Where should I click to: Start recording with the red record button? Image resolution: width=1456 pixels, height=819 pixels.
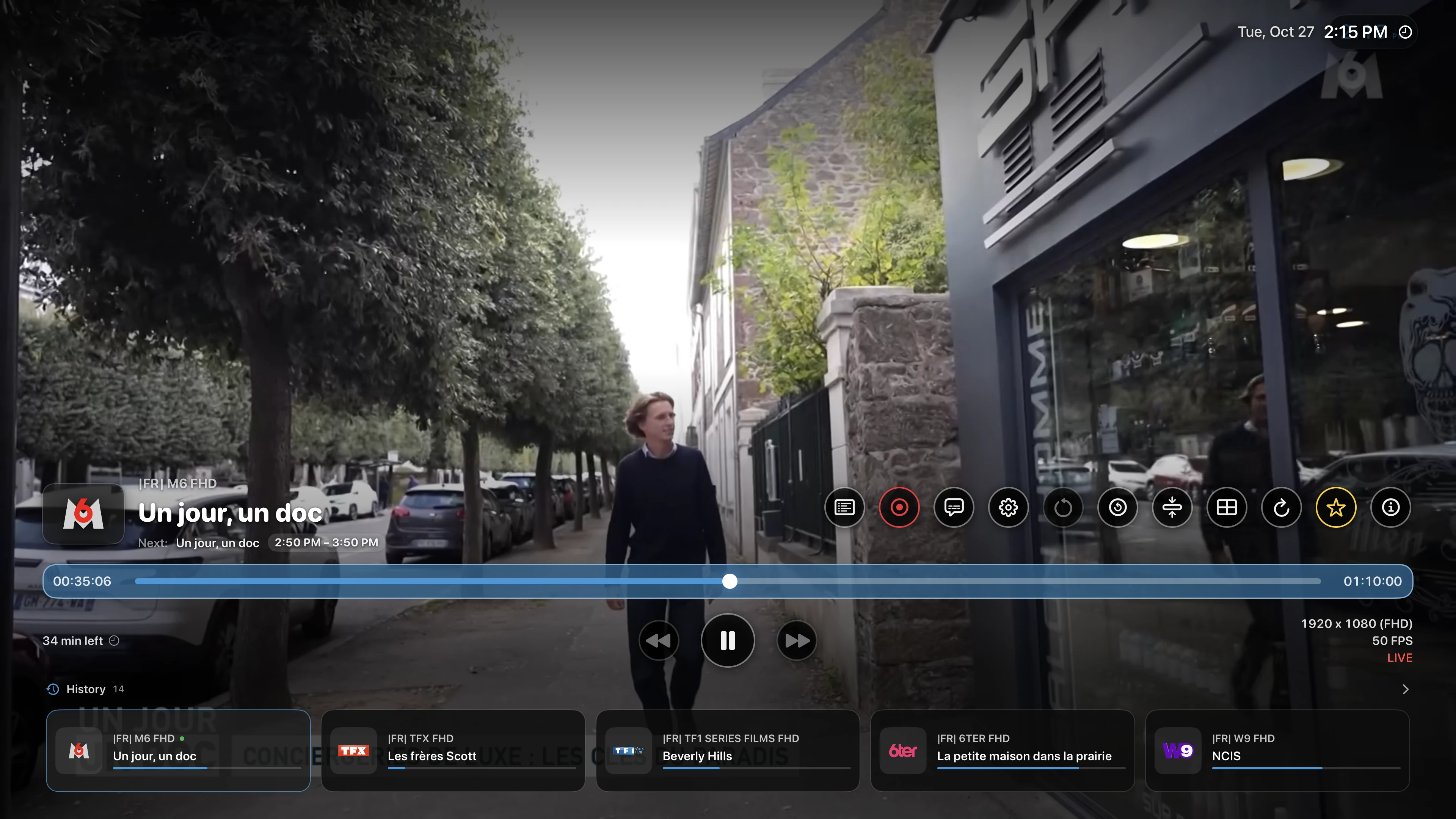coord(899,508)
